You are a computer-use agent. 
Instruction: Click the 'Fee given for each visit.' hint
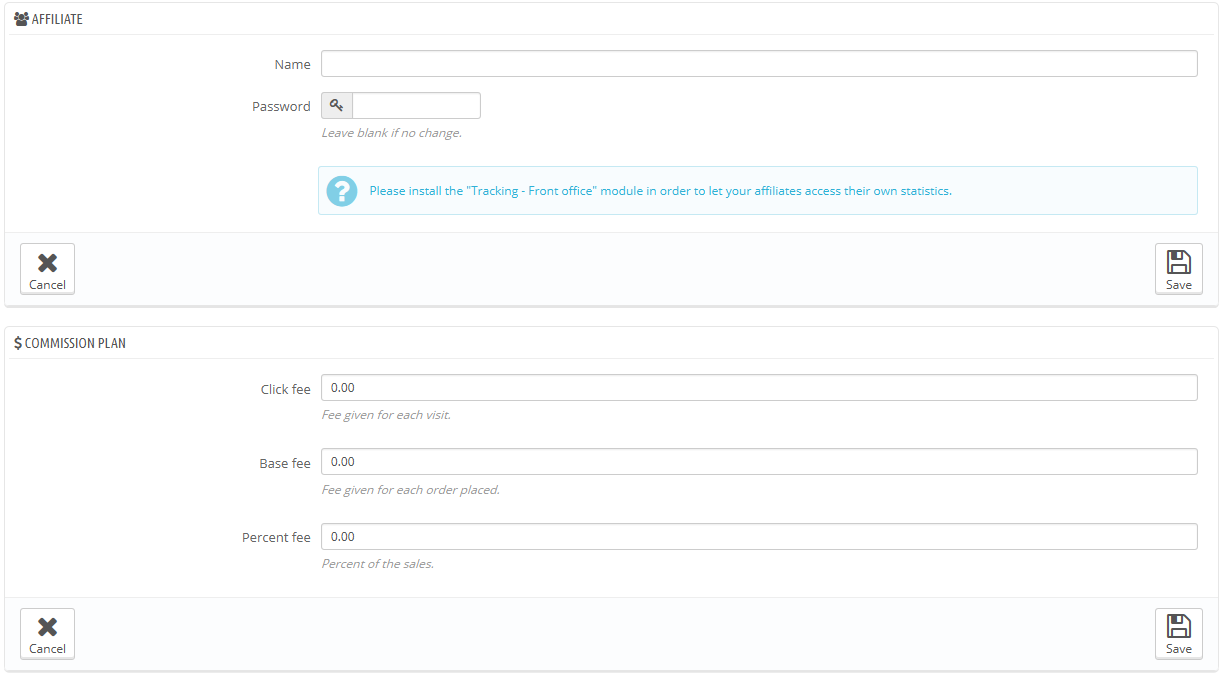point(386,415)
